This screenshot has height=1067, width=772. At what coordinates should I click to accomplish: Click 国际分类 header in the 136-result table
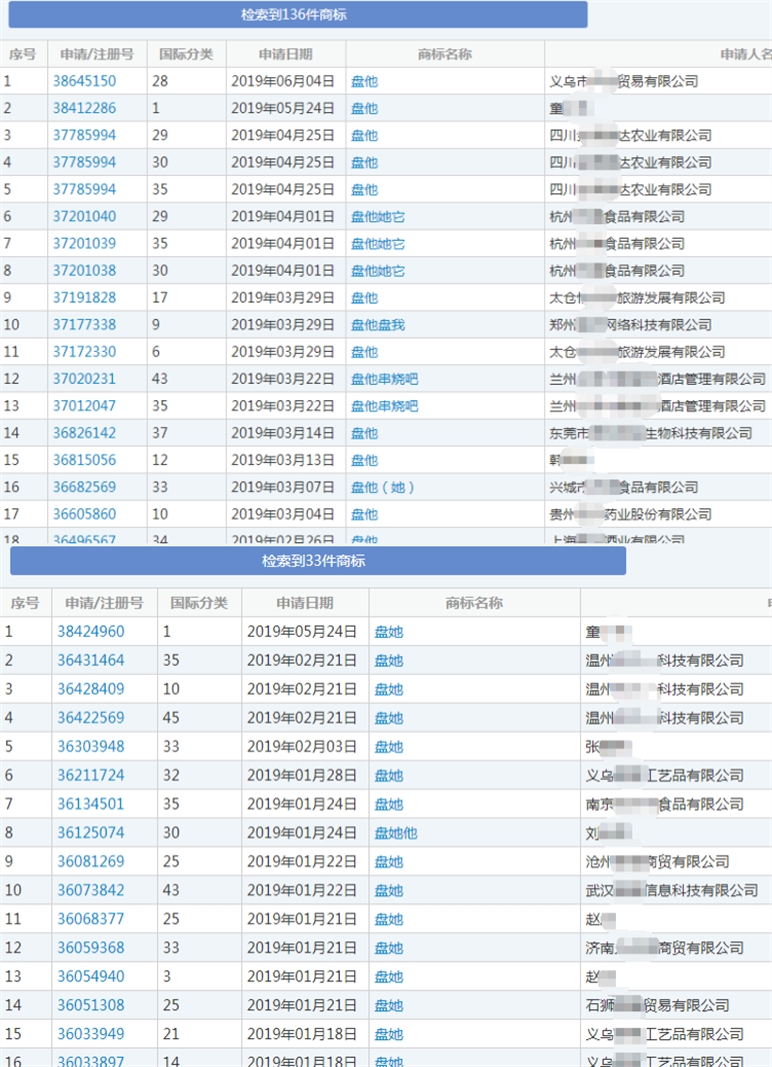tap(186, 54)
